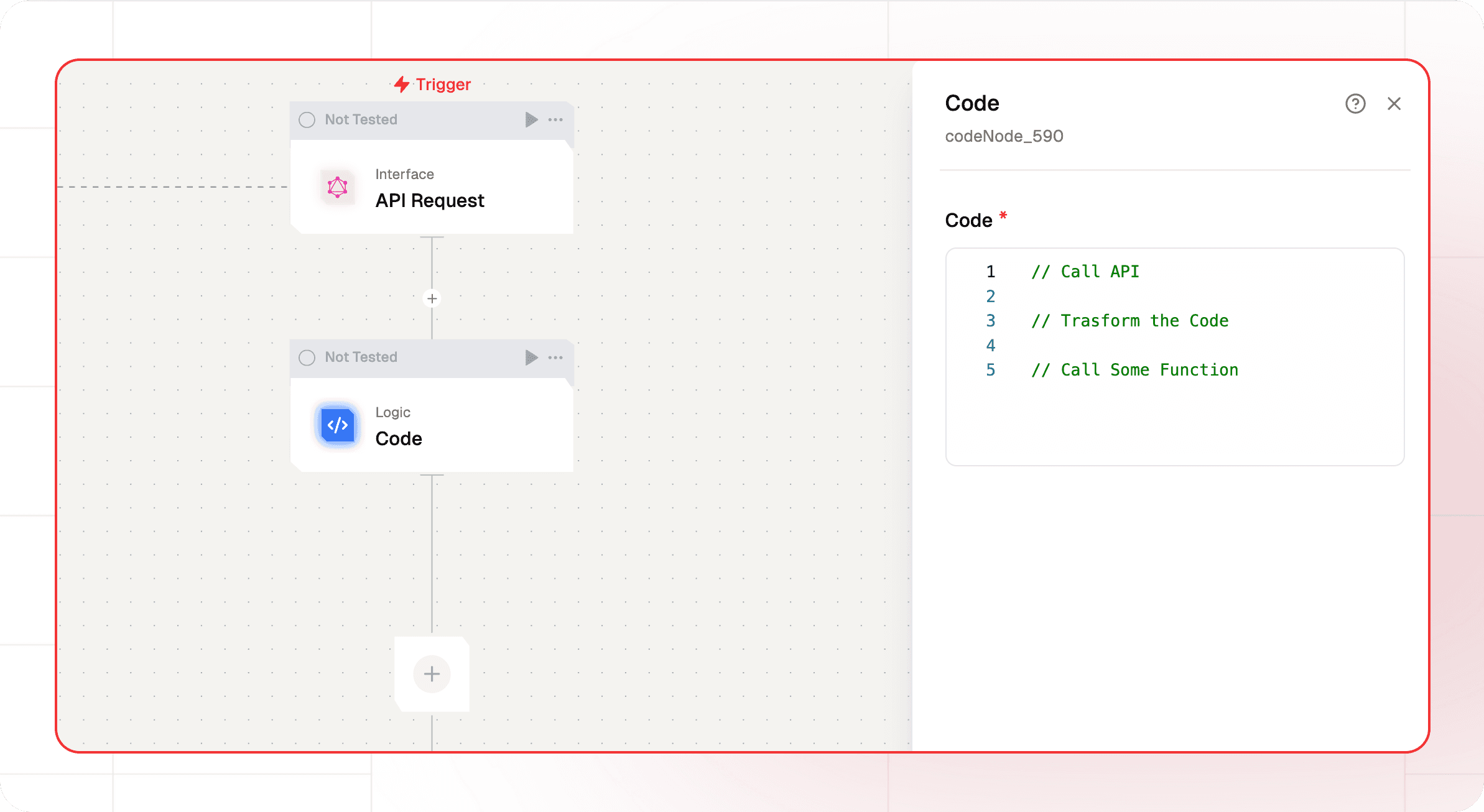The width and height of the screenshot is (1484, 812).
Task: Click the ellipsis menu on API Request node
Action: [x=556, y=119]
